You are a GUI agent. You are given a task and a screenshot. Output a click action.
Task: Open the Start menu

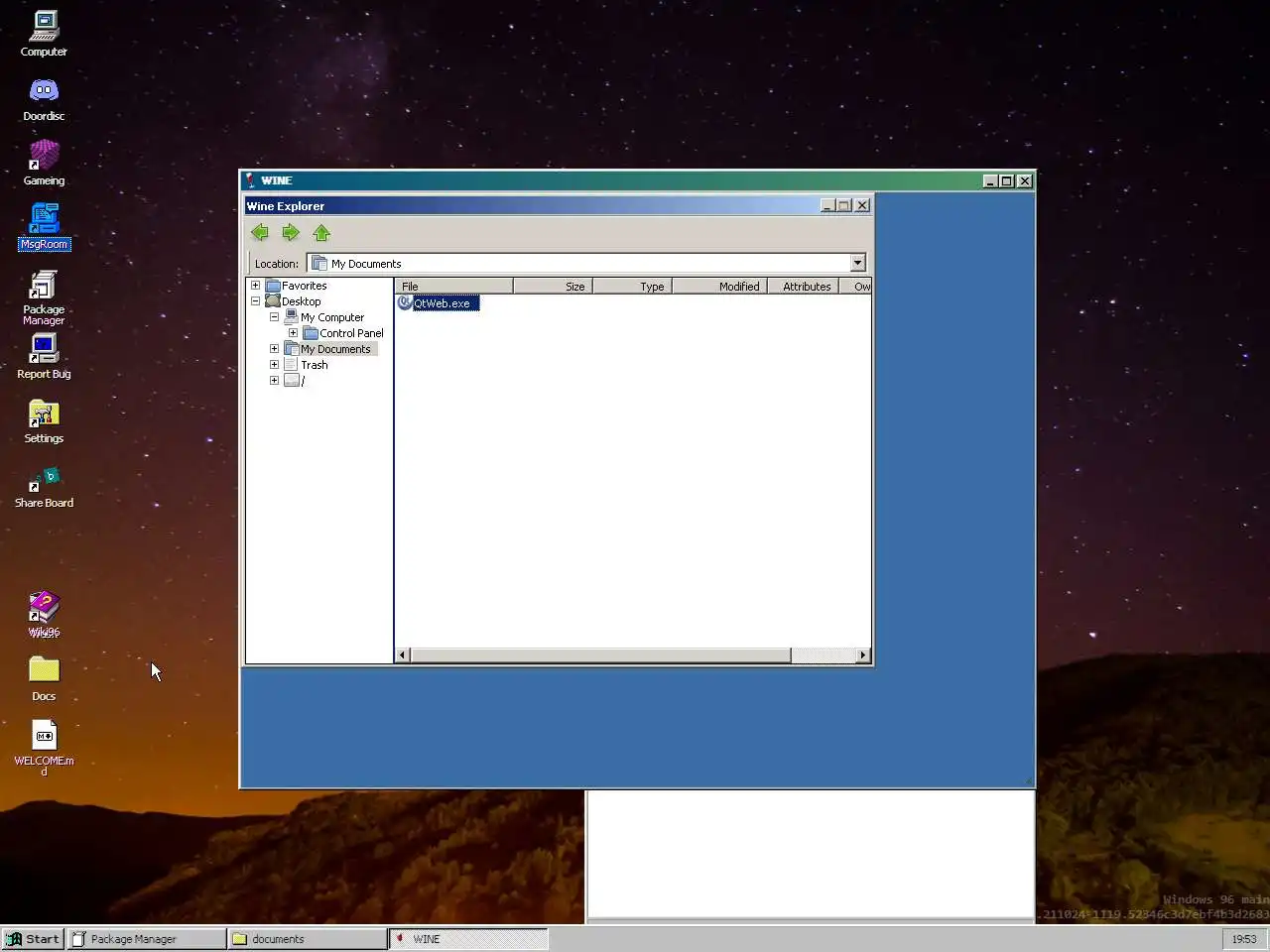tap(33, 938)
